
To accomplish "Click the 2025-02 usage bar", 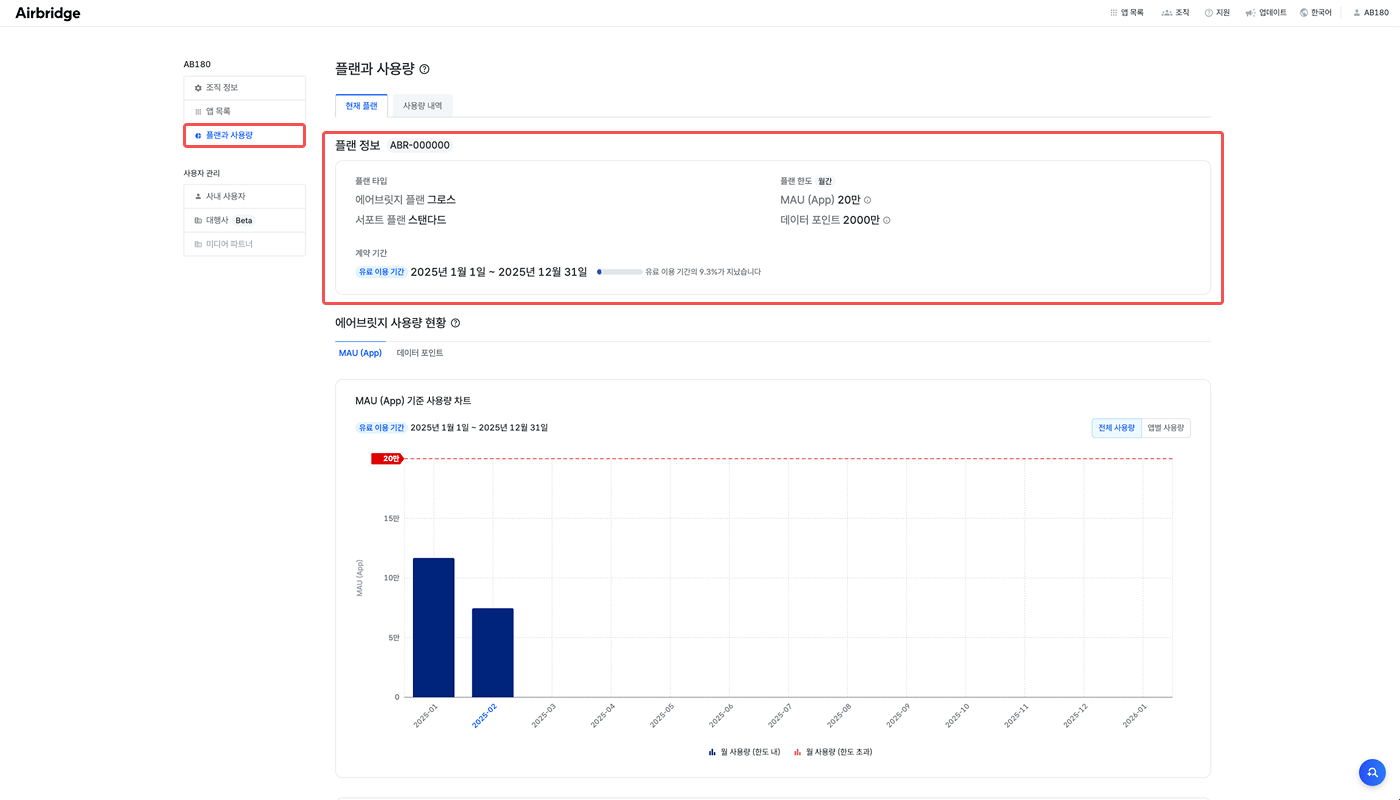I will click(492, 653).
